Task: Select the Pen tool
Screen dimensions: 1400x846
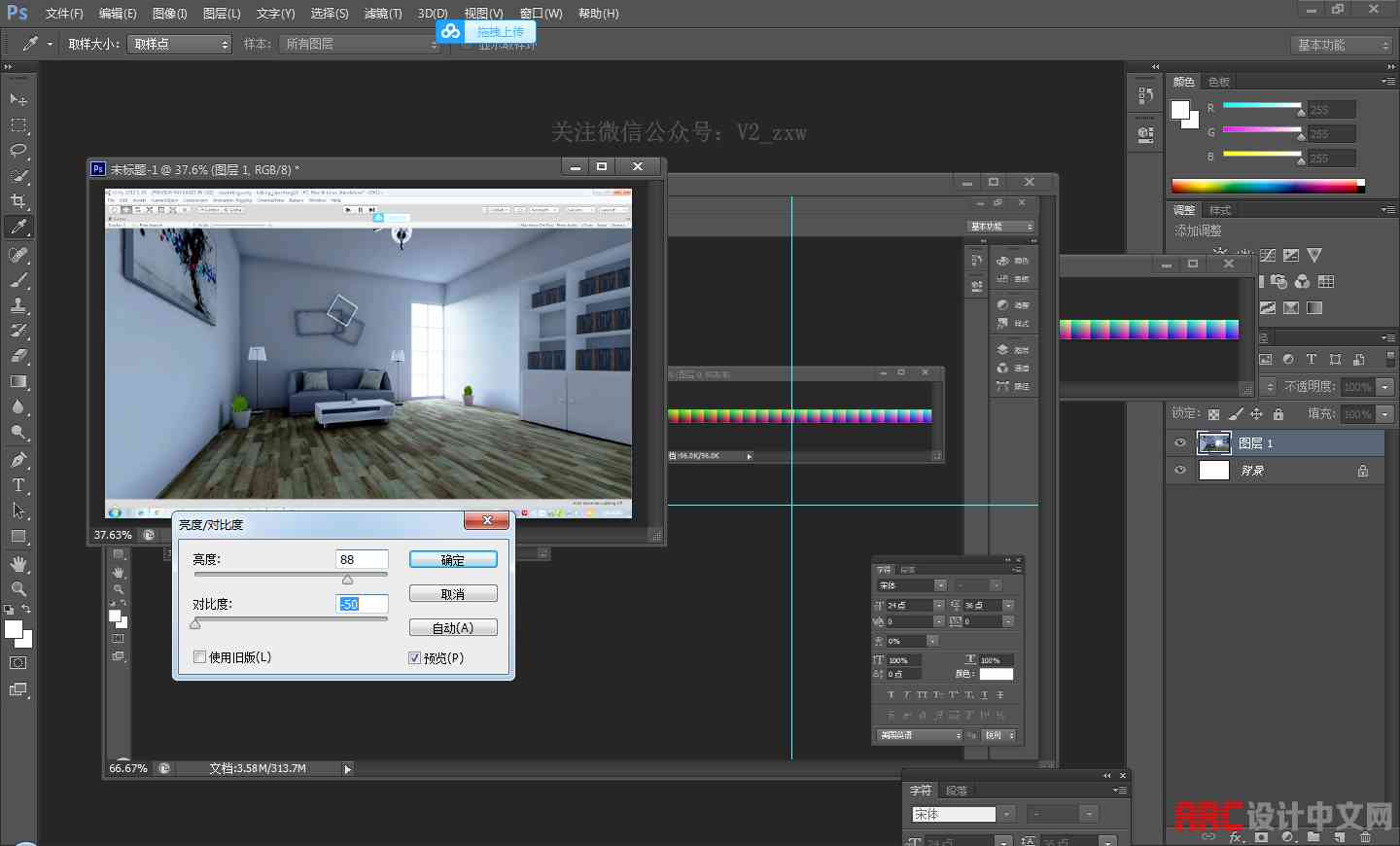Action: (18, 460)
